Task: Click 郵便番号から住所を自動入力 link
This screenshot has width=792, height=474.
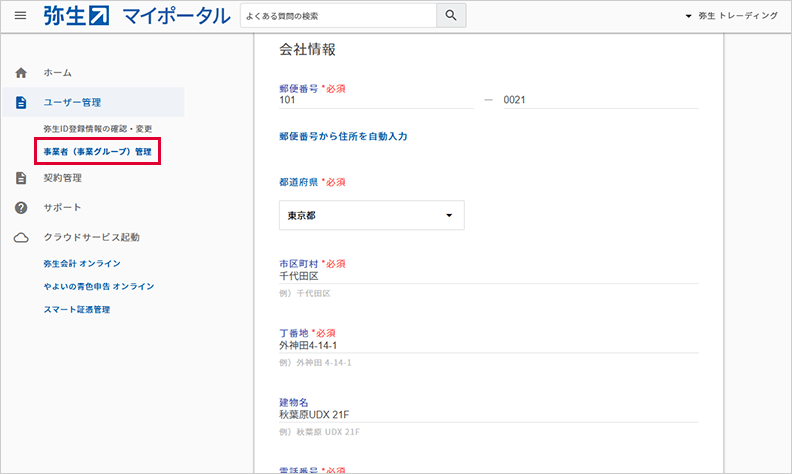Action: tap(343, 136)
